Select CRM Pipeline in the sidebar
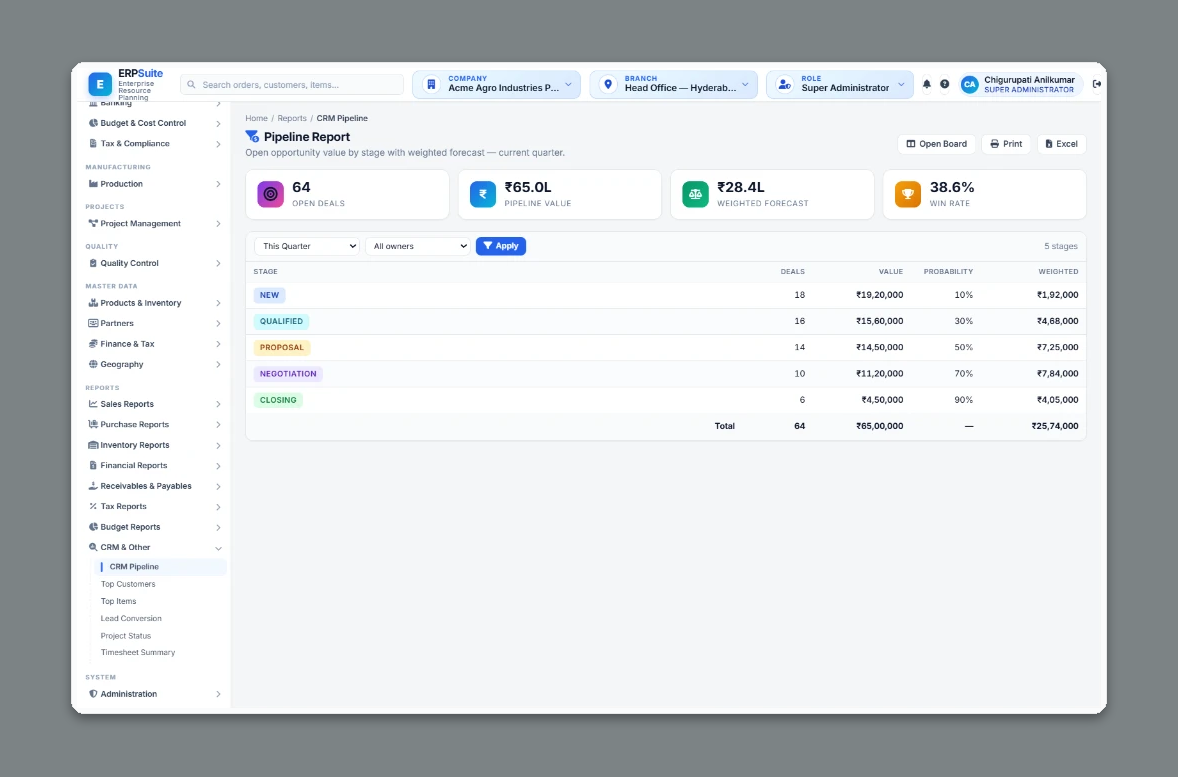 coord(161,567)
